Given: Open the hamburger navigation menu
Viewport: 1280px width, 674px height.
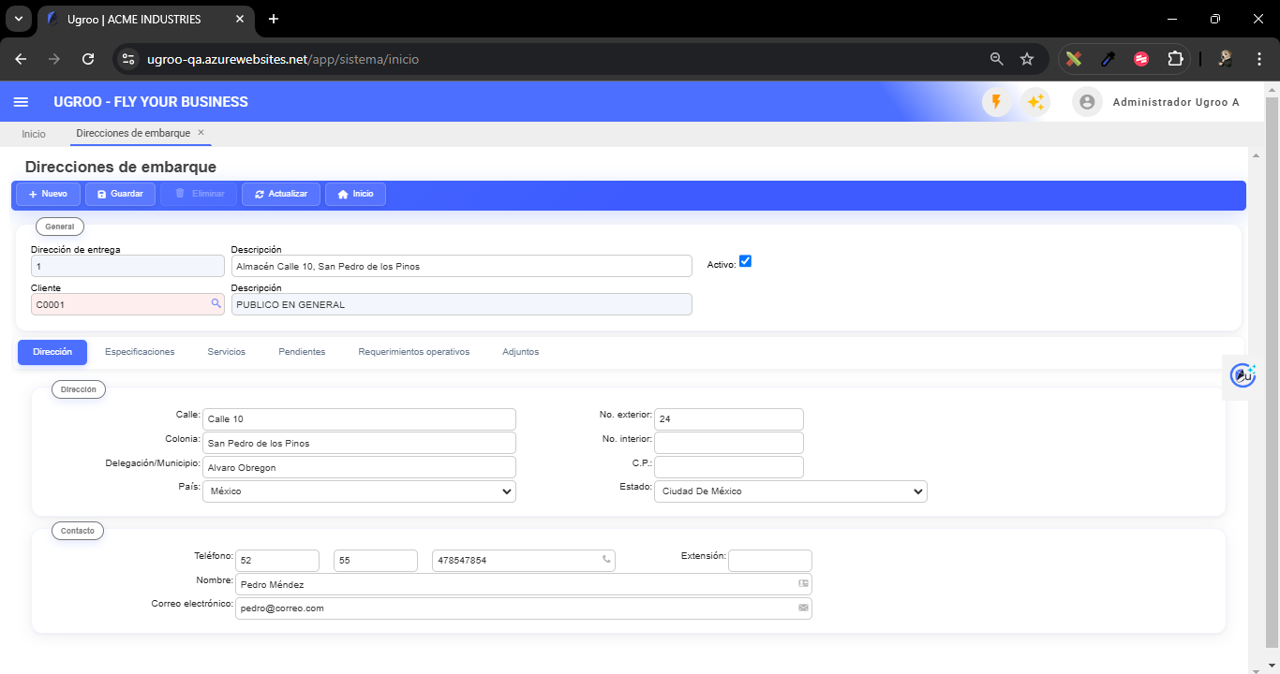Looking at the screenshot, I should click(21, 102).
